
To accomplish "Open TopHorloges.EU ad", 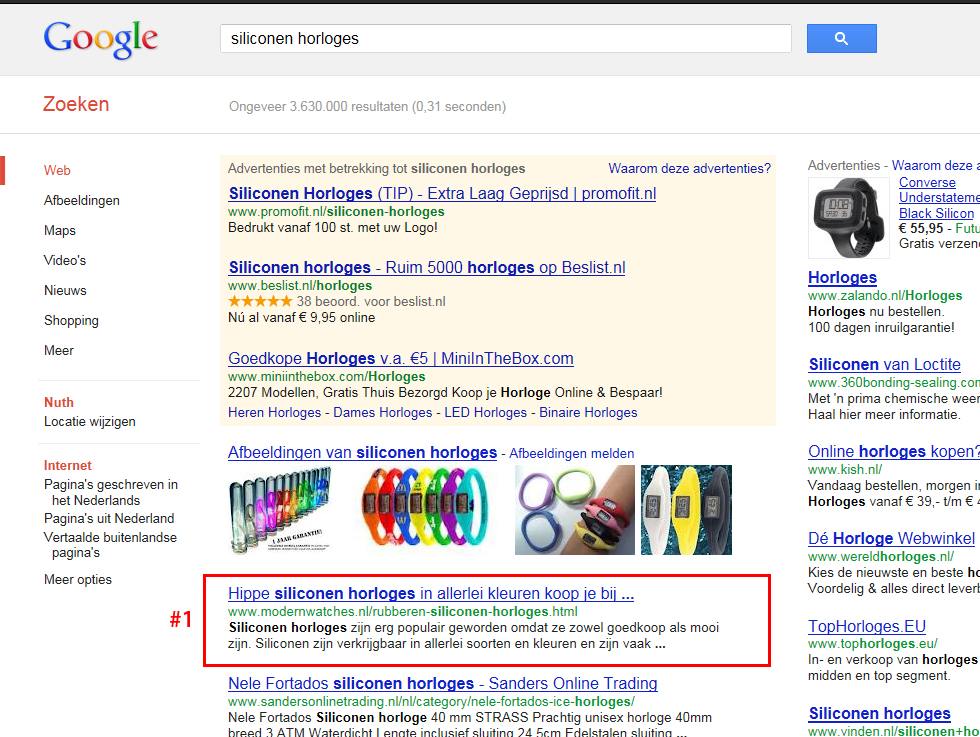I will coord(867,626).
